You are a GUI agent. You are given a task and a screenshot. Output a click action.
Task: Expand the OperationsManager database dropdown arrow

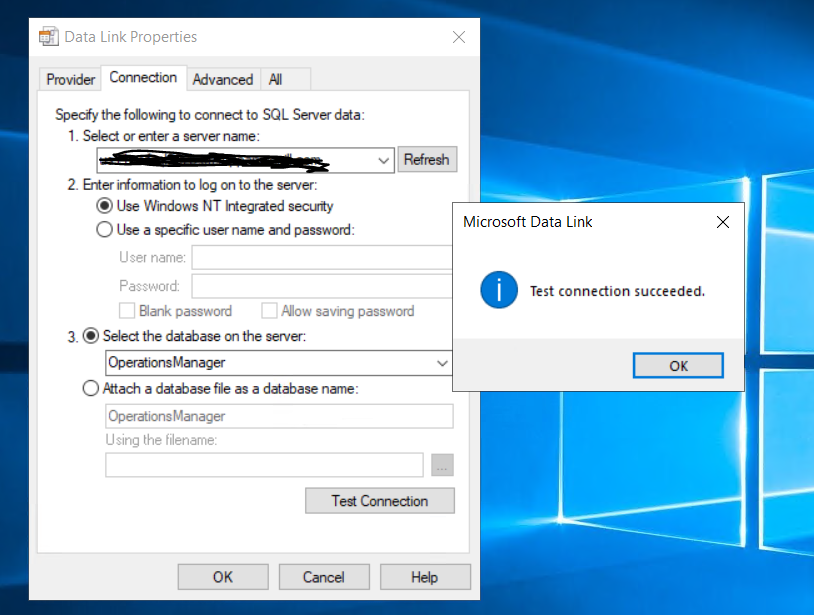(x=442, y=363)
